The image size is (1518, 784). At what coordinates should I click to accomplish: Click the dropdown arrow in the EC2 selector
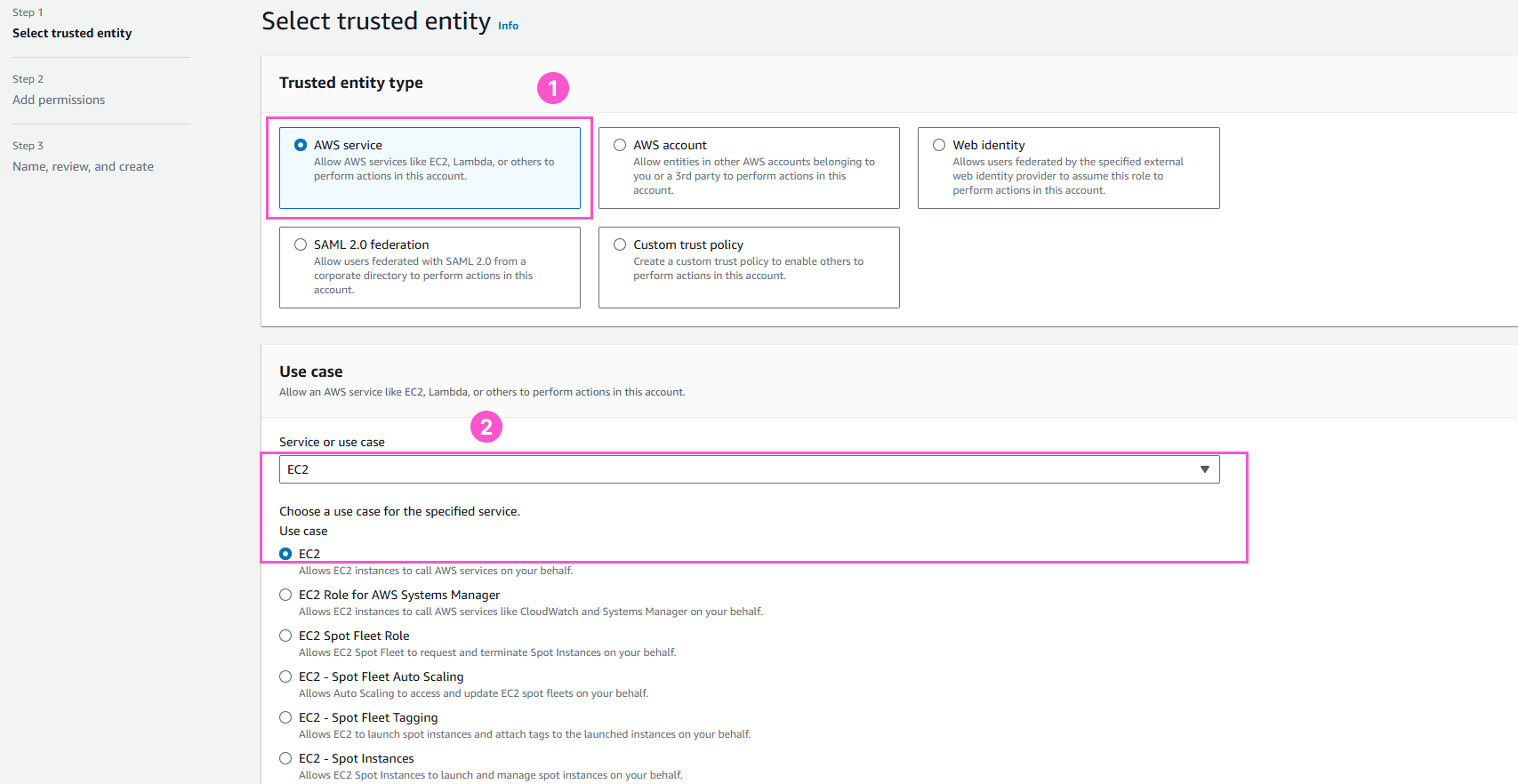coord(1205,469)
